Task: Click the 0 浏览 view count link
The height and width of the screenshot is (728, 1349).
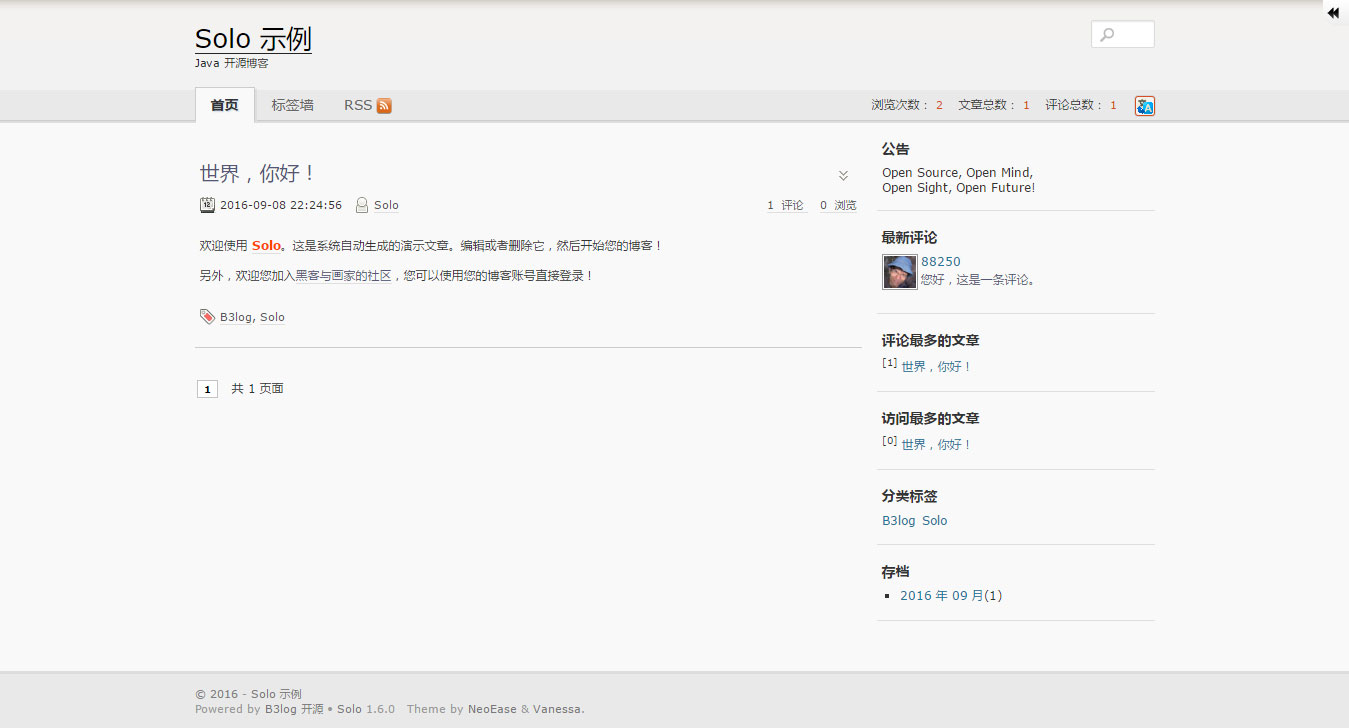Action: (838, 205)
